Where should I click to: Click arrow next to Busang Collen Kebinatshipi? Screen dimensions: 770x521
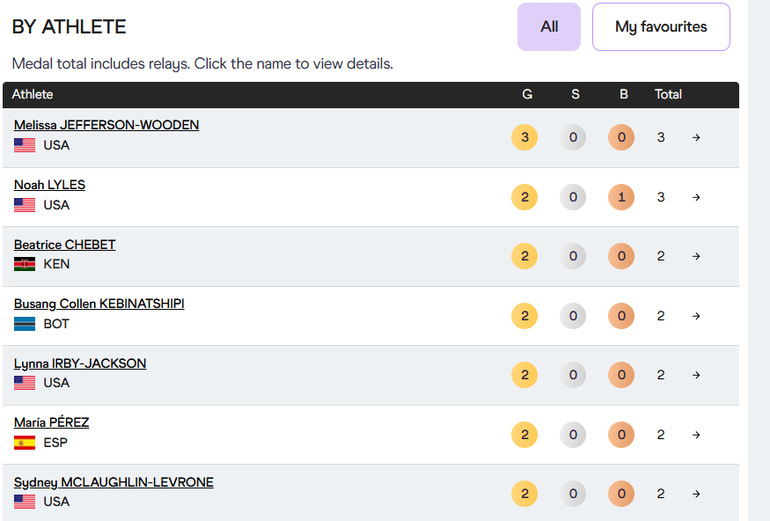pos(696,316)
